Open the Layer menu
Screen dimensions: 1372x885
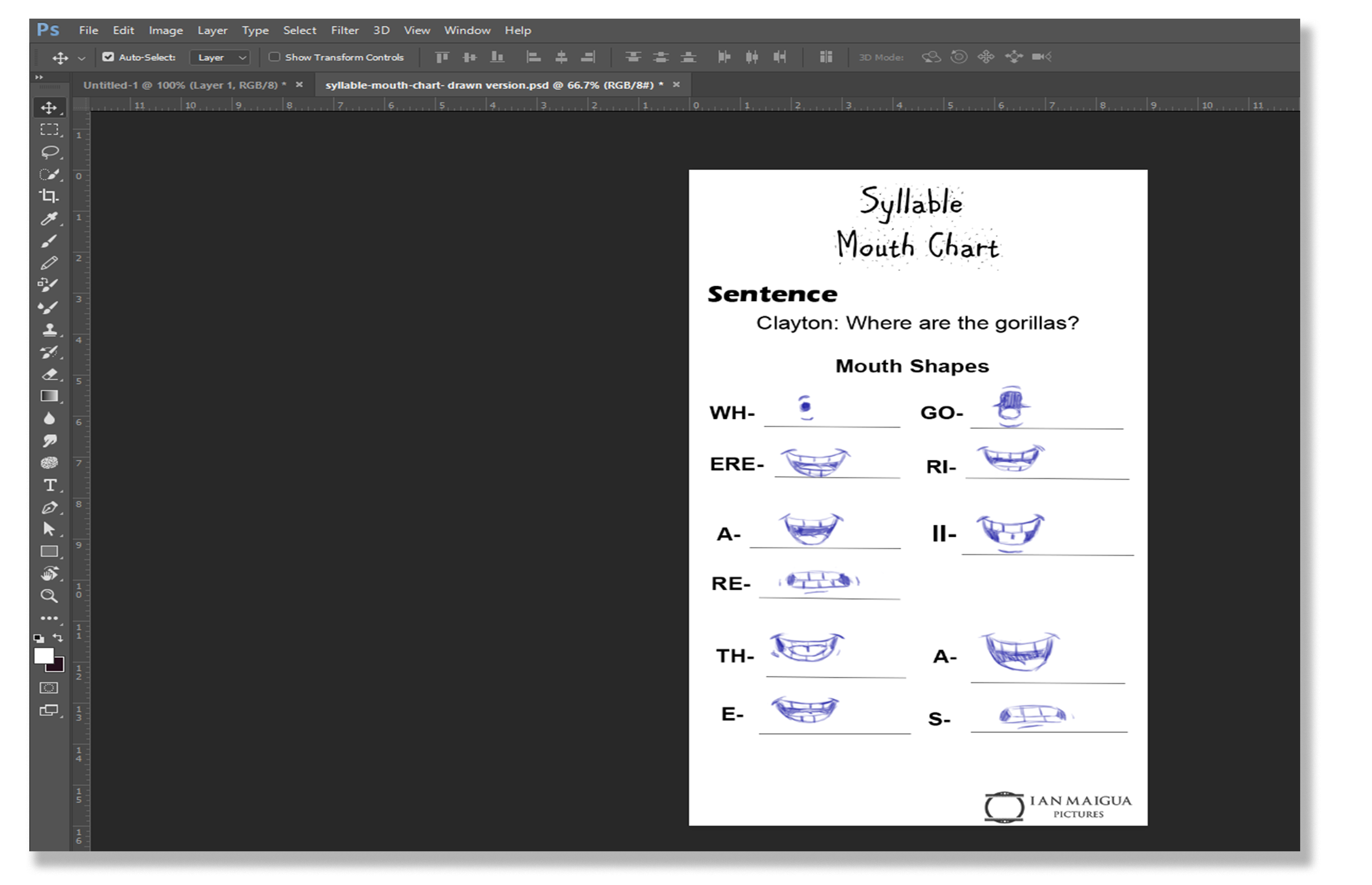(212, 31)
